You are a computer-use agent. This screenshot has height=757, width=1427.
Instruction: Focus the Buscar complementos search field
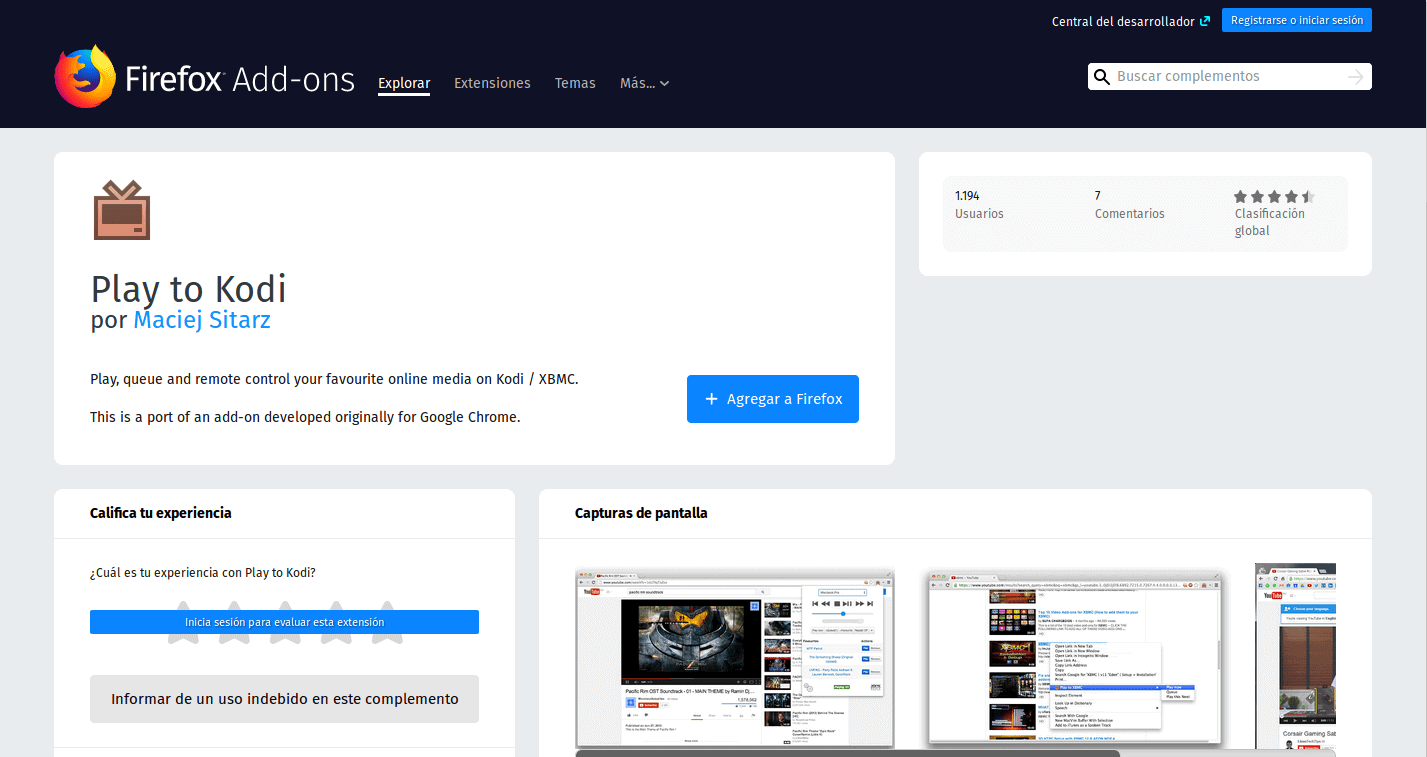[x=1229, y=77]
